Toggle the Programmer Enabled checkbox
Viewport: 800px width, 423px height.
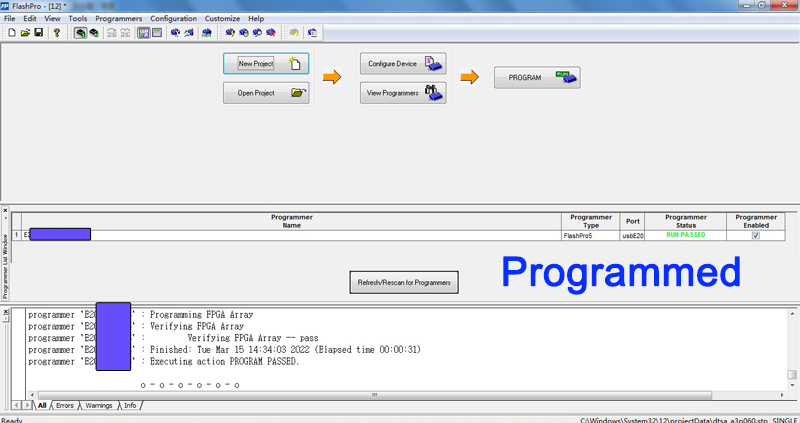tap(756, 235)
